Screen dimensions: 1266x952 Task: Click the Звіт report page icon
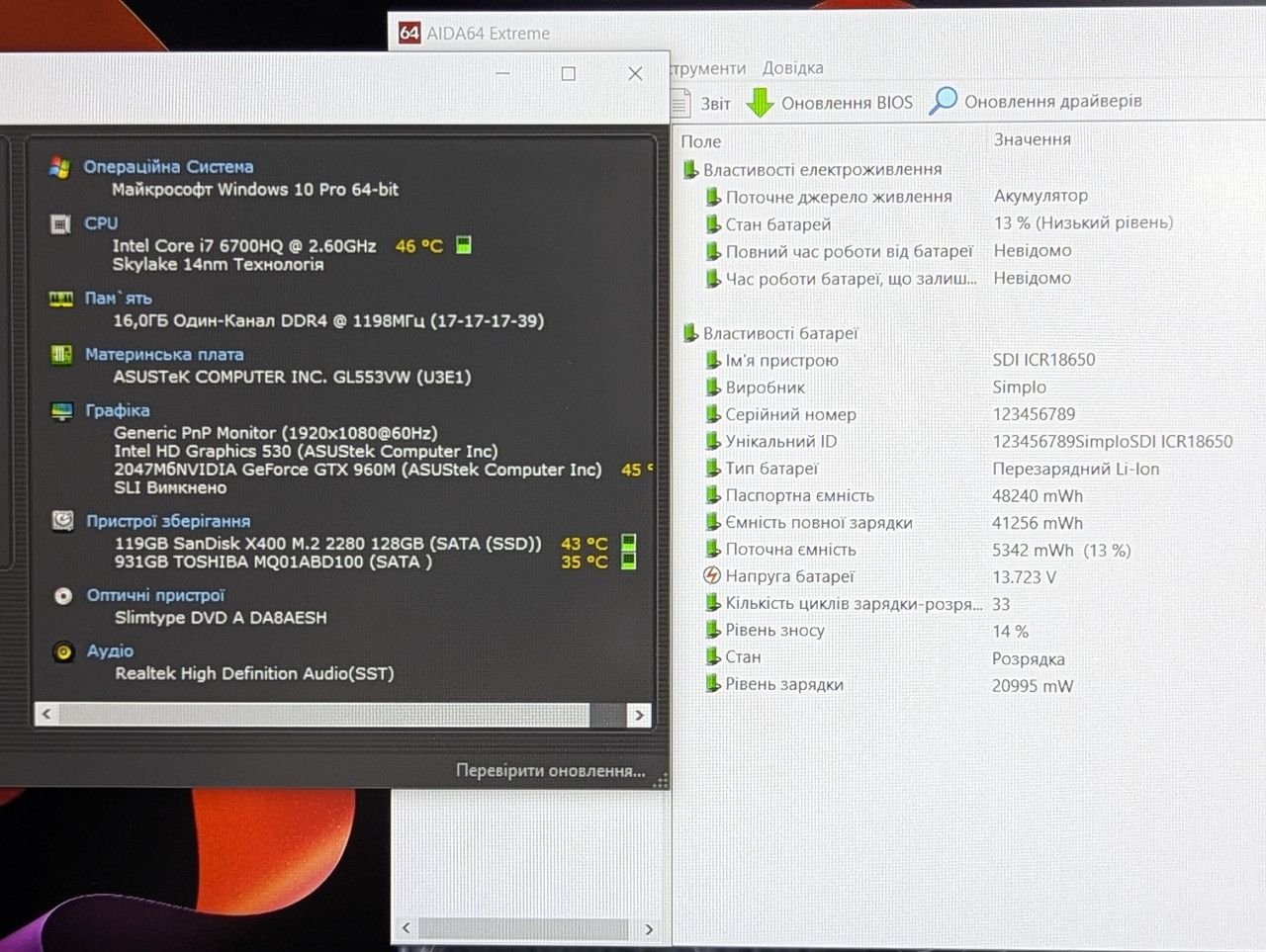coord(680,102)
